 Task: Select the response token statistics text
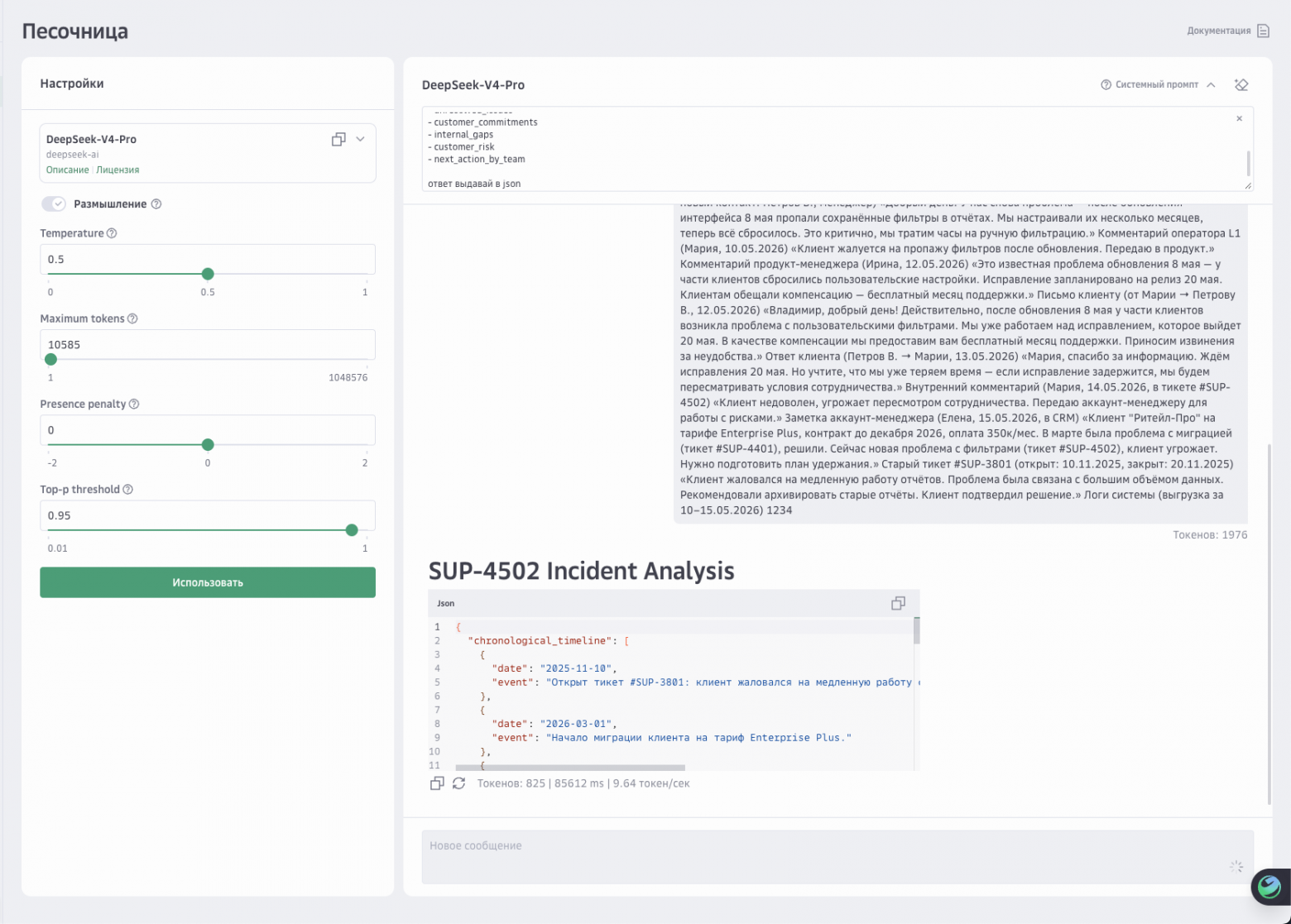[583, 783]
